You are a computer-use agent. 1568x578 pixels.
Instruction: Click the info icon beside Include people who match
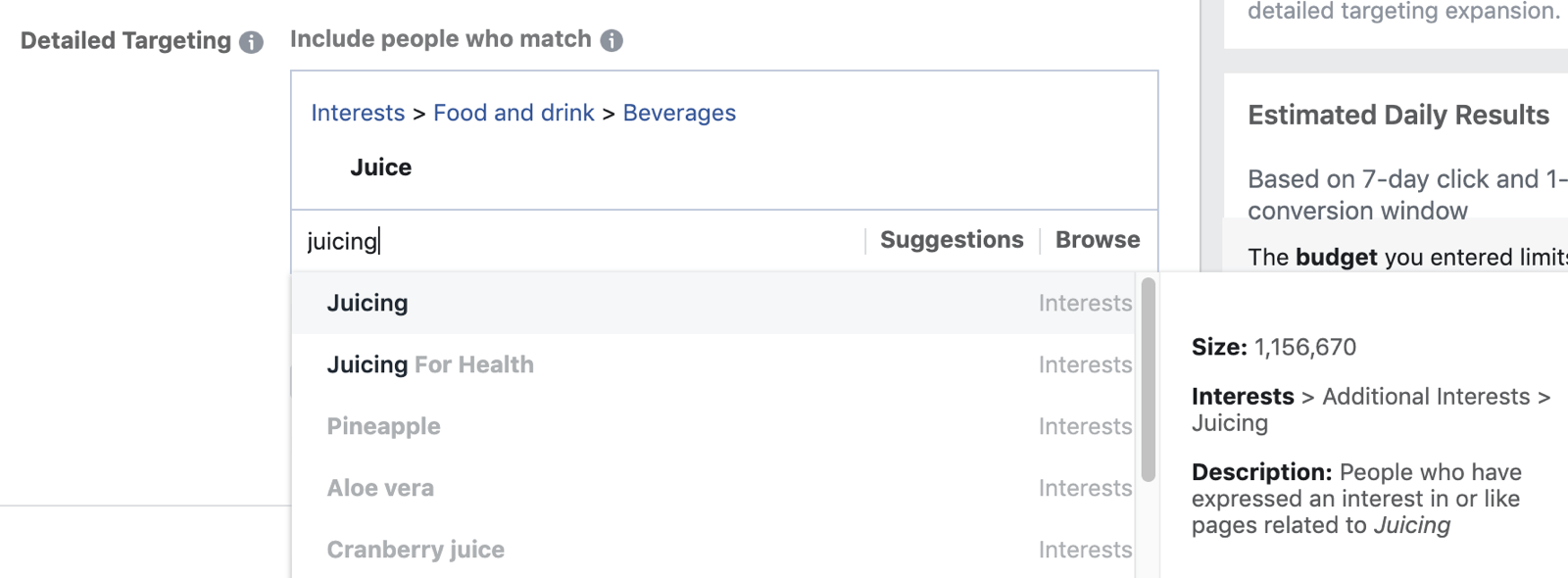[x=612, y=40]
